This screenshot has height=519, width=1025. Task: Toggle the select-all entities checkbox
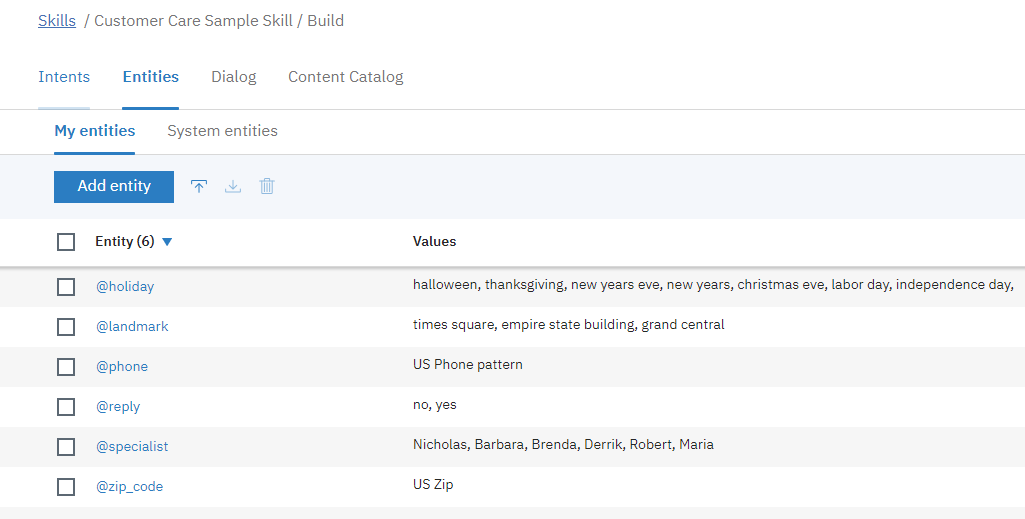click(66, 242)
